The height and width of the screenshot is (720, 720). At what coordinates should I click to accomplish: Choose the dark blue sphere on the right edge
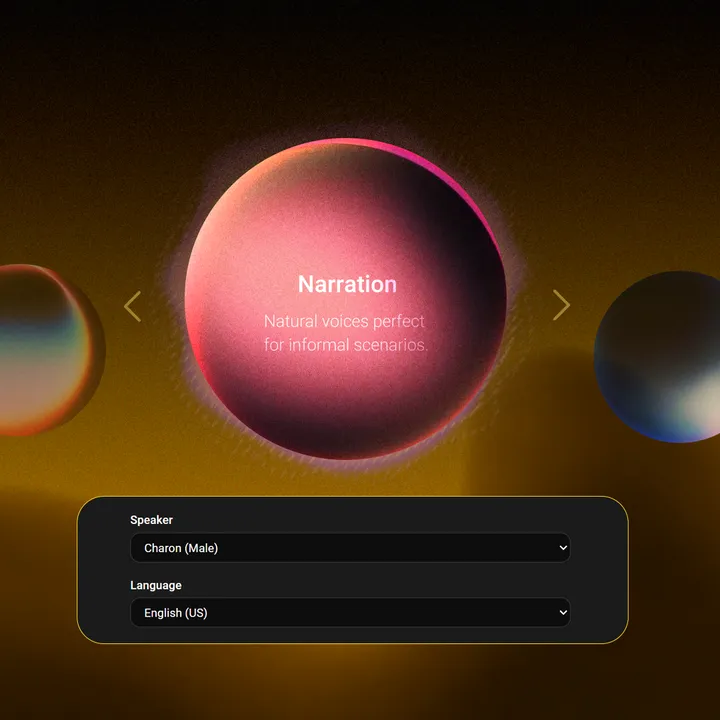[657, 357]
